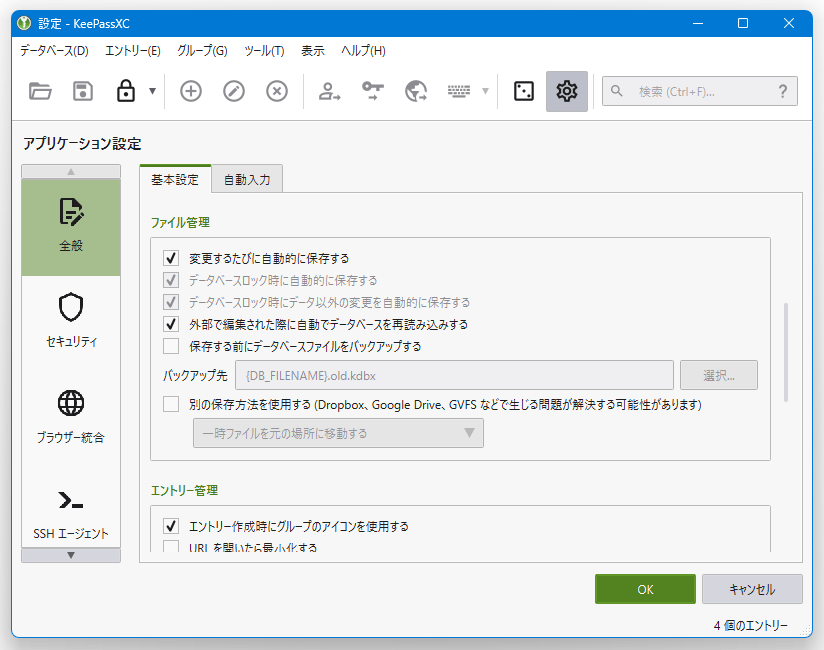824x650 pixels.
Task: Click the open database folder icon
Action: 40,91
